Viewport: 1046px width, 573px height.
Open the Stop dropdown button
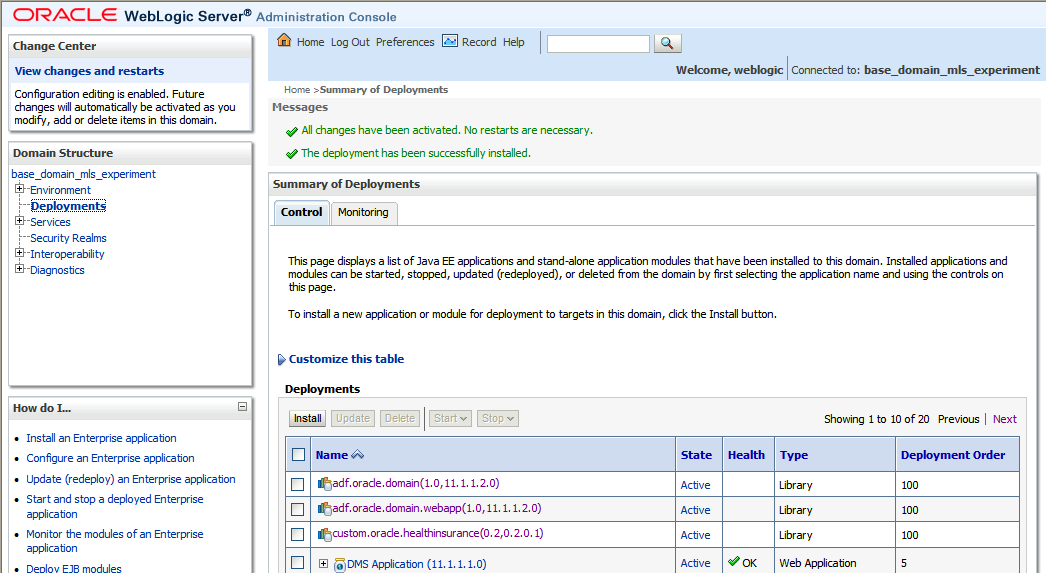click(498, 418)
